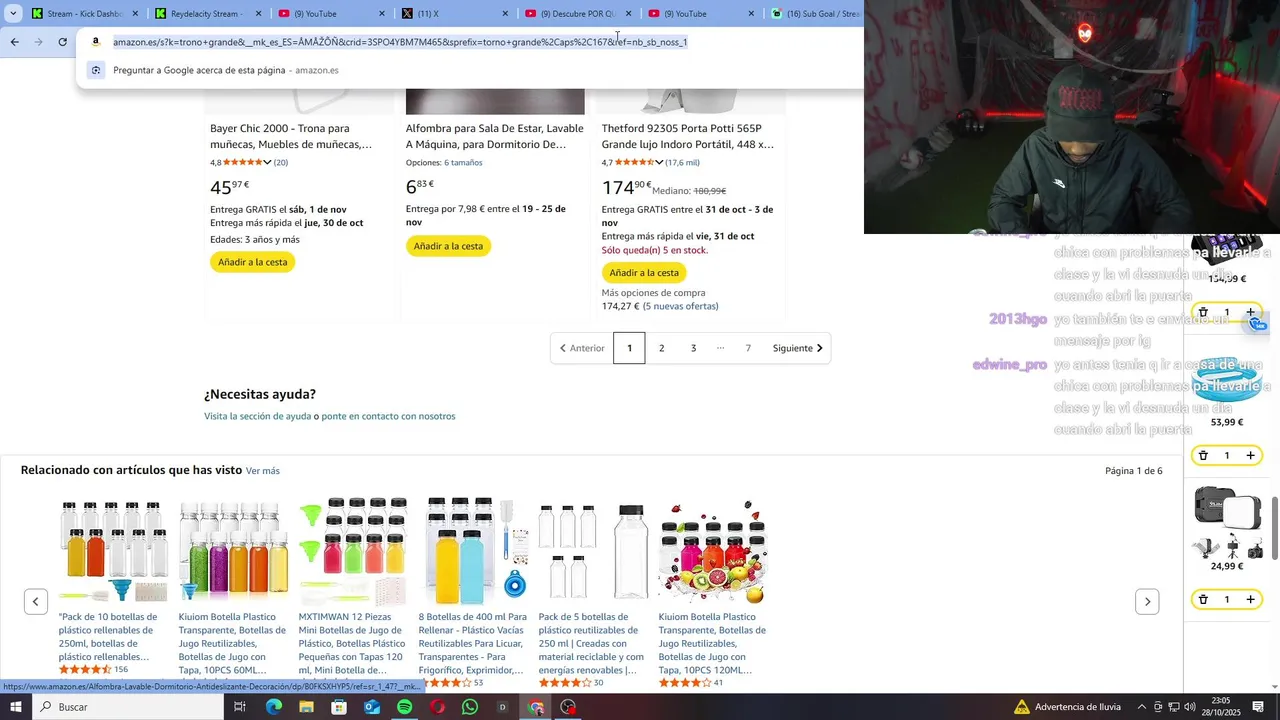The width and height of the screenshot is (1280, 720).
Task: Click the amazon.es URL in address bar
Action: tap(400, 42)
